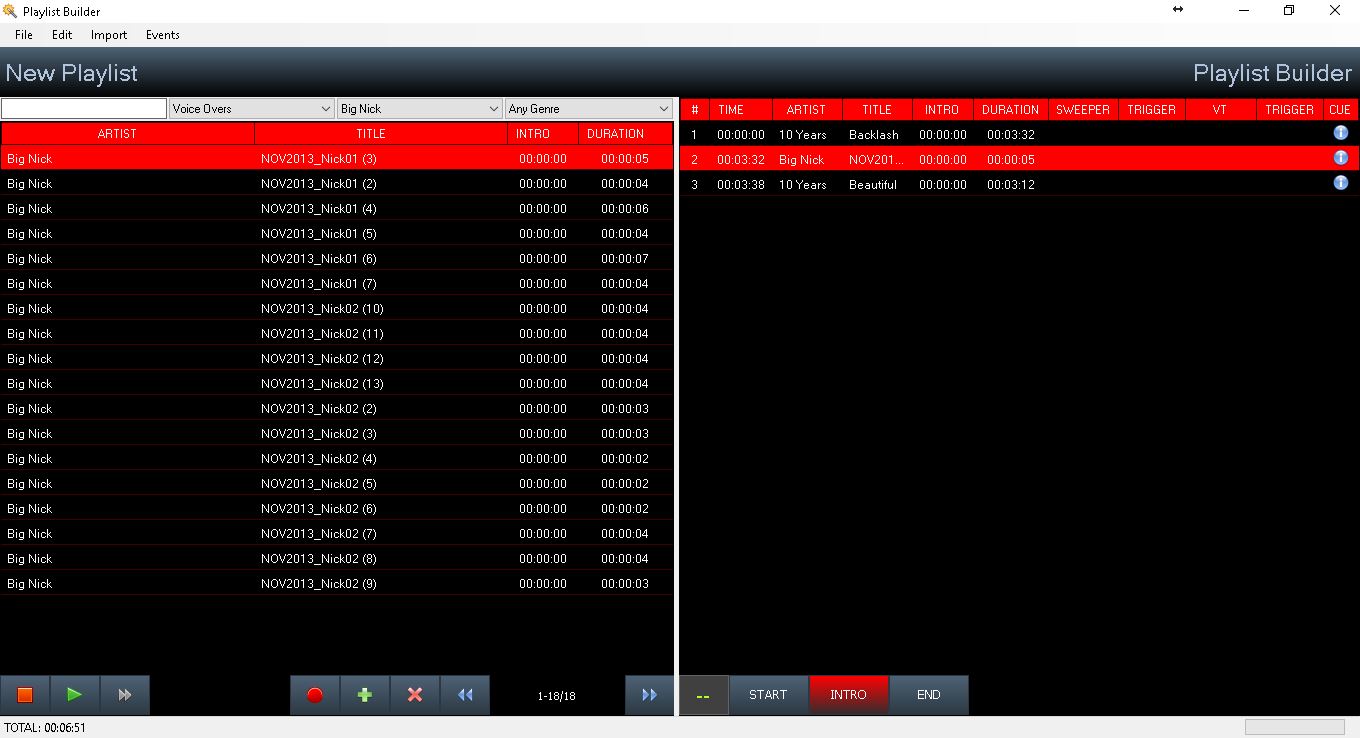1360x738 pixels.
Task: Click the Playlist Builder app icon in title bar
Action: pos(10,11)
